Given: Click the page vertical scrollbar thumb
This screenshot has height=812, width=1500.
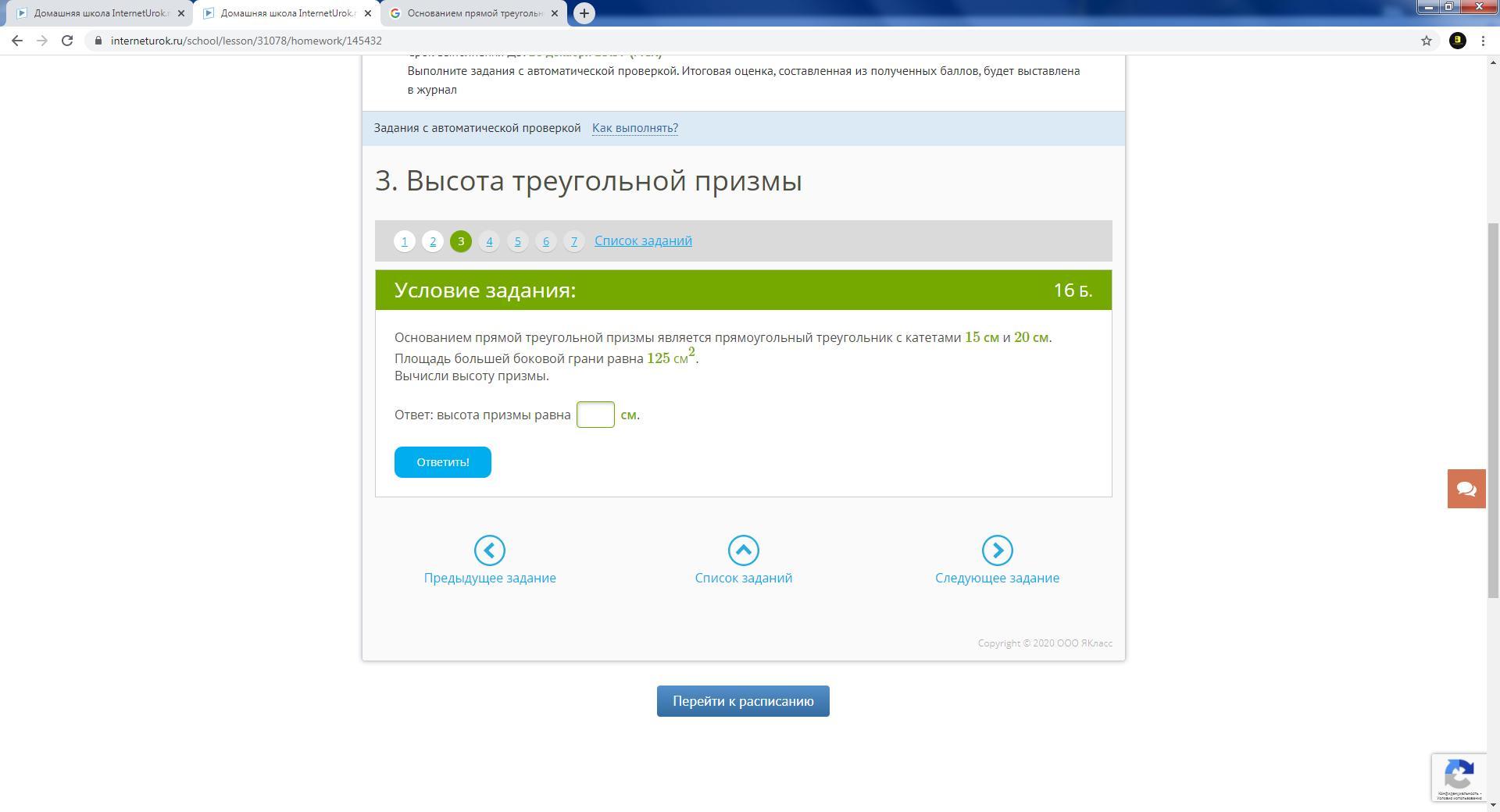Looking at the screenshot, I should pos(1493,410).
